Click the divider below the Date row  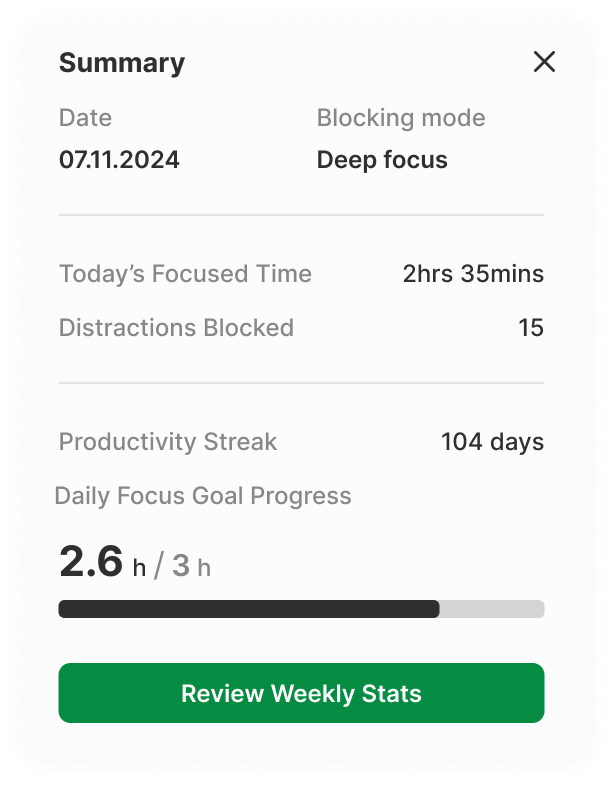click(x=301, y=215)
